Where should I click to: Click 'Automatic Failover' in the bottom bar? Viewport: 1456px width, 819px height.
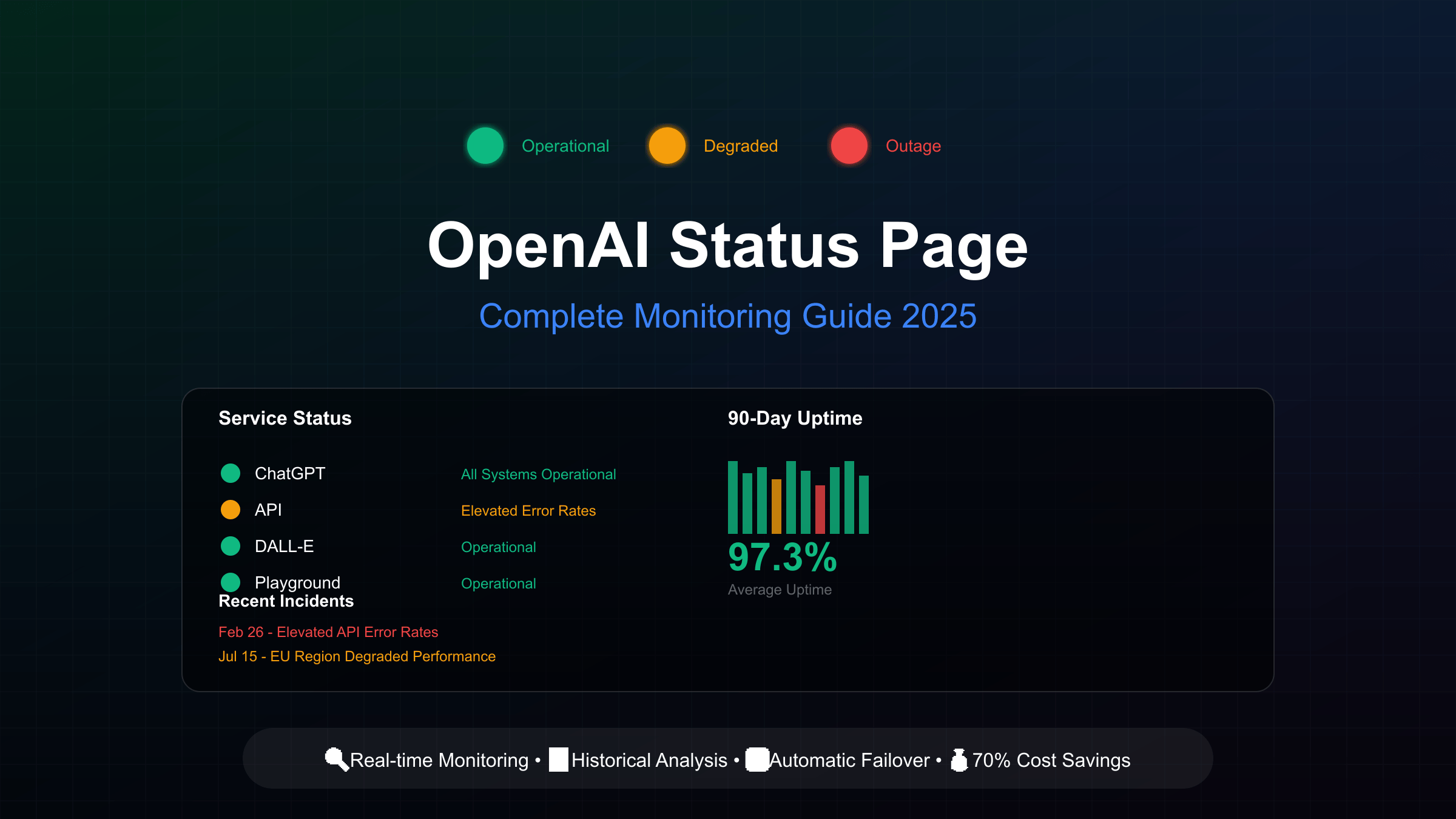[x=850, y=760]
